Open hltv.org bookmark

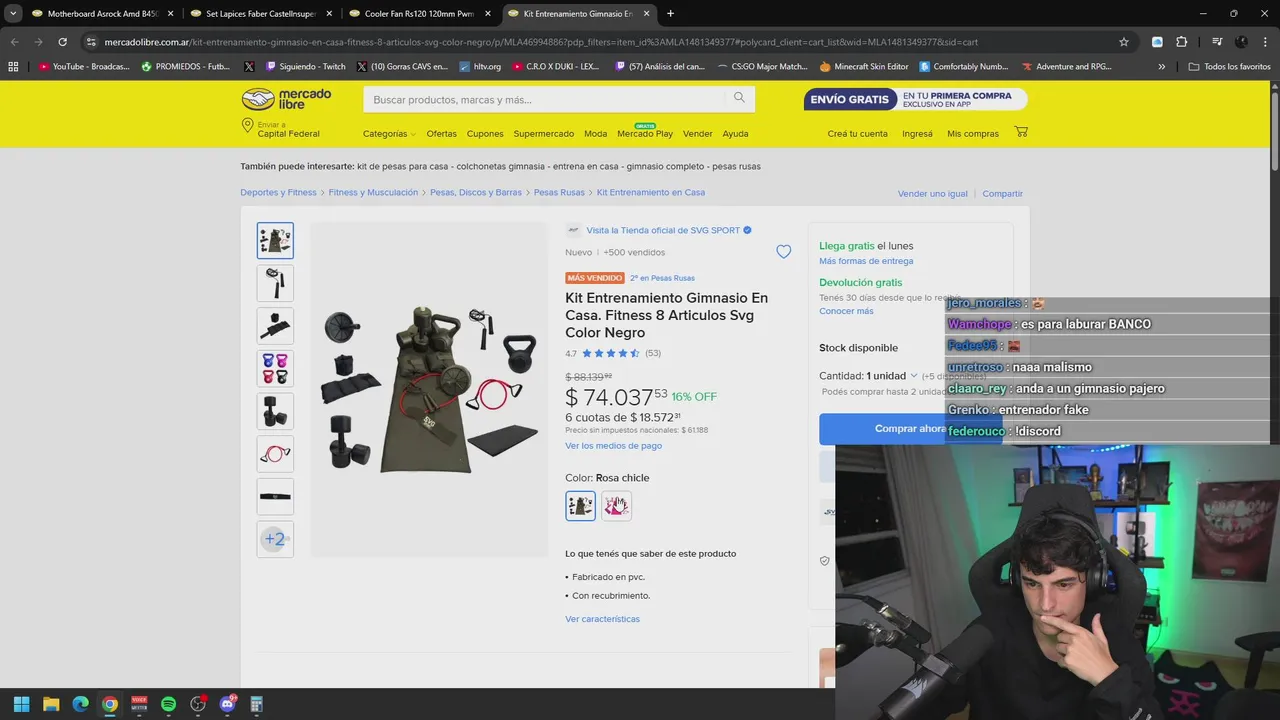click(x=480, y=67)
